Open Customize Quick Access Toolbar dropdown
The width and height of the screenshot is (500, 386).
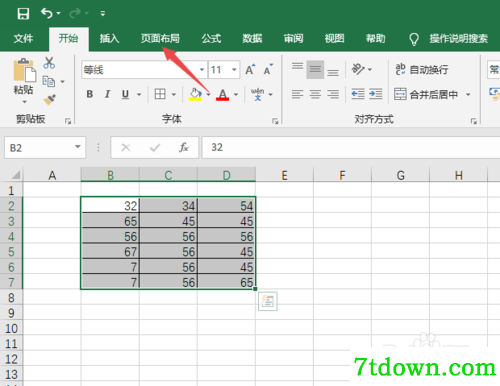pyautogui.click(x=103, y=14)
